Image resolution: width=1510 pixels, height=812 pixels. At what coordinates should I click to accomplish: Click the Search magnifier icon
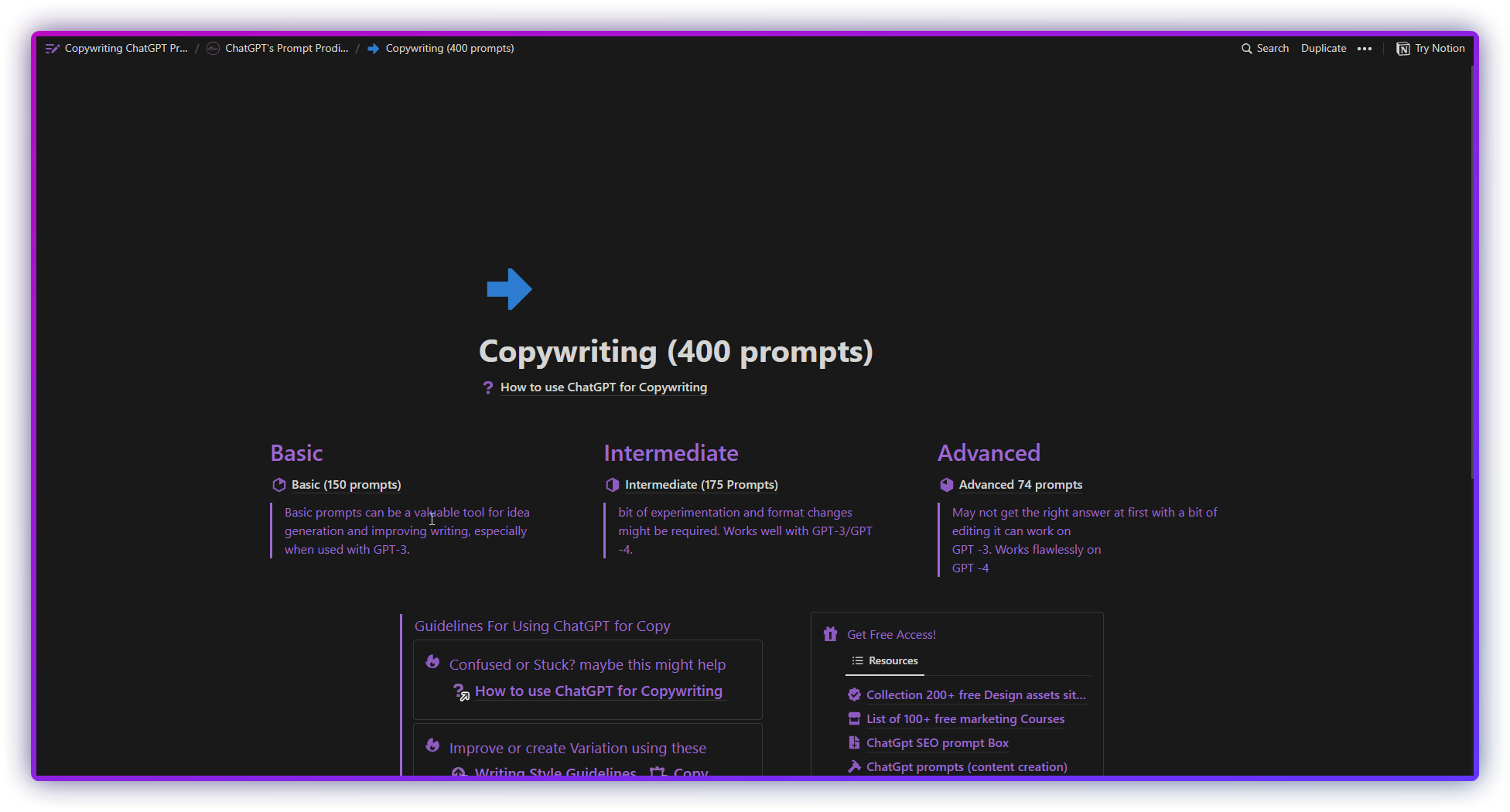(x=1246, y=48)
